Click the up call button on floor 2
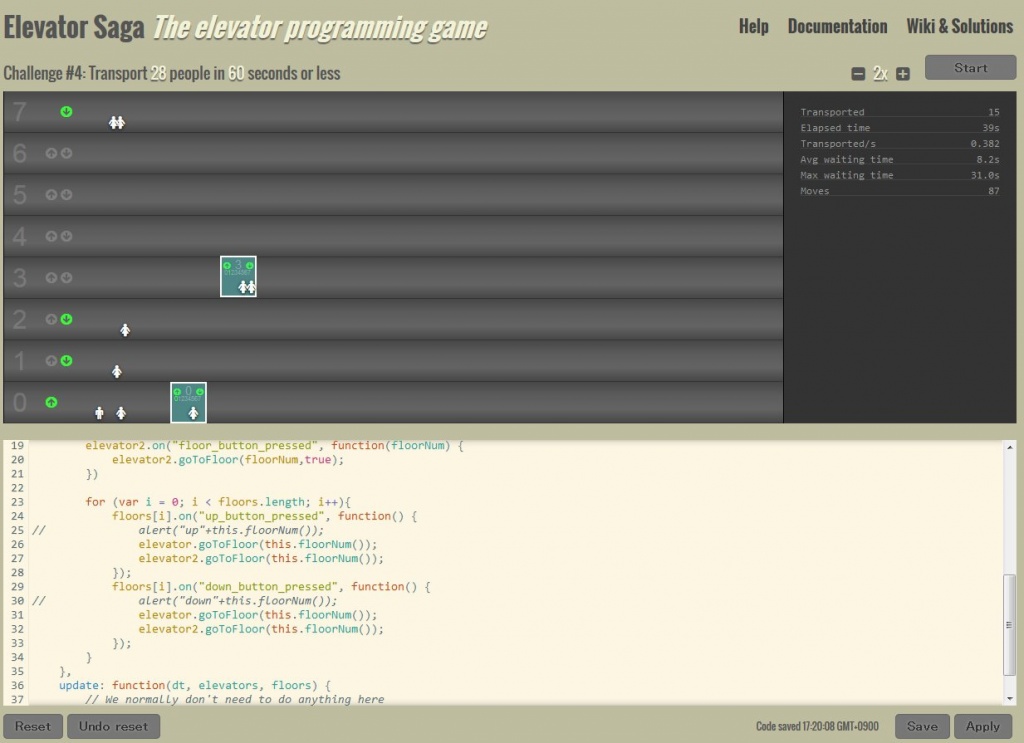 pos(52,319)
